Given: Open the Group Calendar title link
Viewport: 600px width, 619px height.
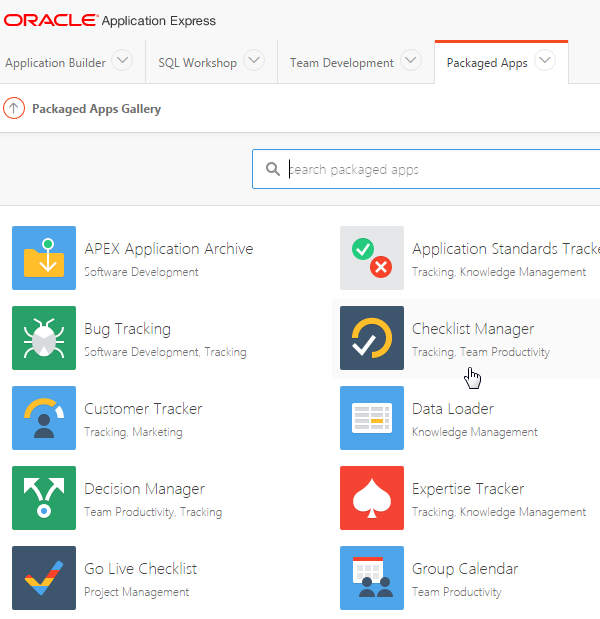Looking at the screenshot, I should [x=465, y=569].
